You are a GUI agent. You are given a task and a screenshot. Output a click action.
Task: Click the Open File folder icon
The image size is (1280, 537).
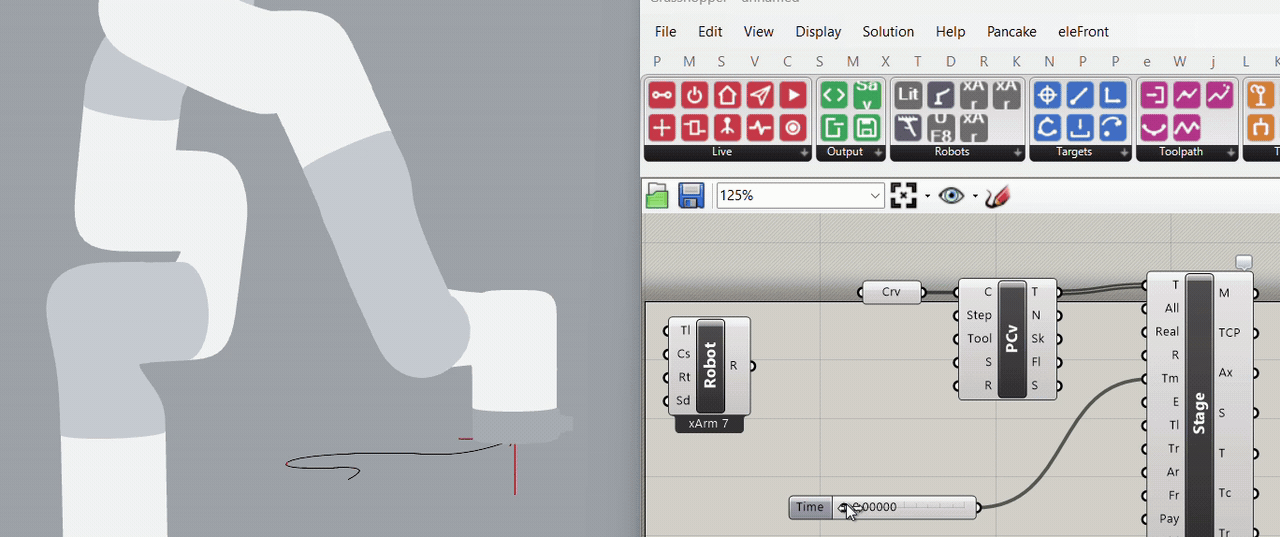tap(657, 196)
